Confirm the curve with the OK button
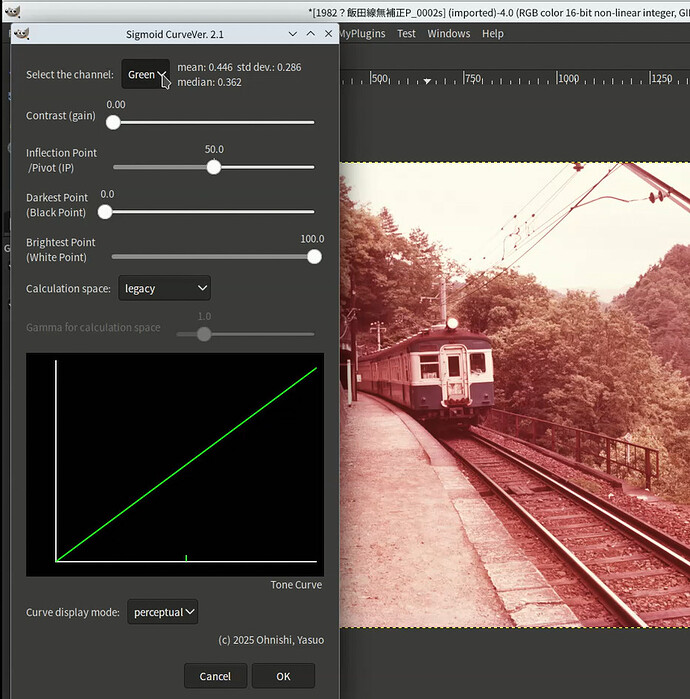The image size is (690, 699). point(284,676)
